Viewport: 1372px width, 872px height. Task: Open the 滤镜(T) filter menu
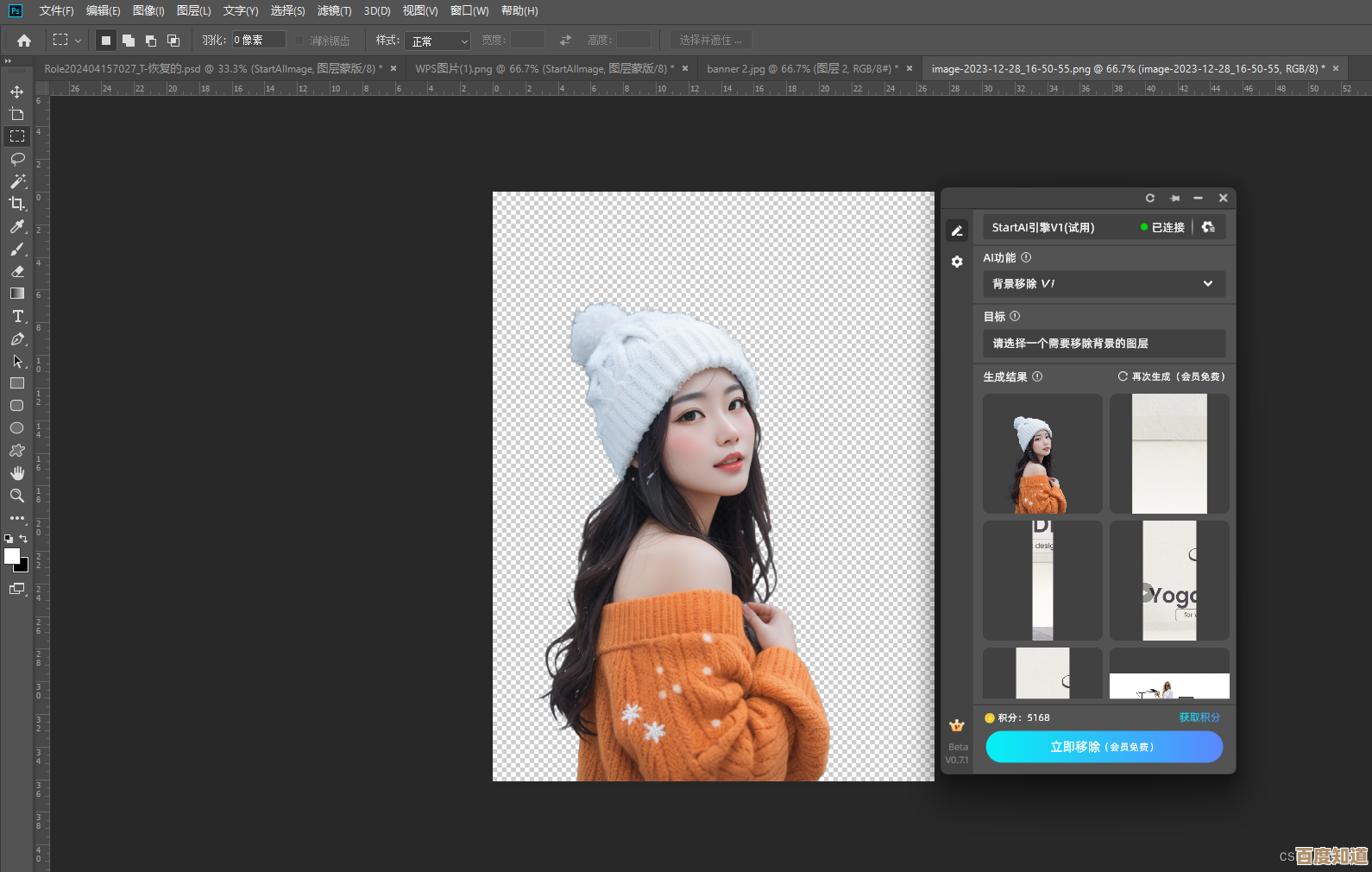334,11
